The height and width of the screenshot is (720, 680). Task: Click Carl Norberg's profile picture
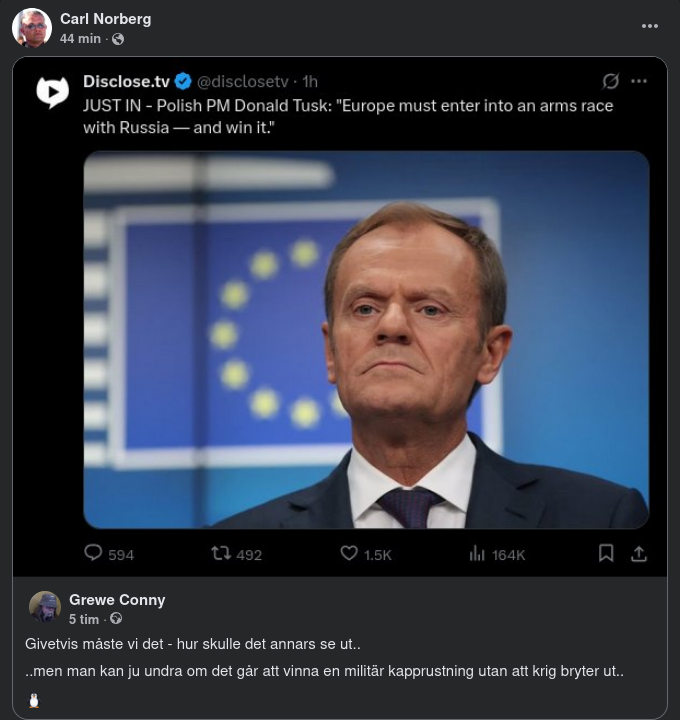click(32, 28)
